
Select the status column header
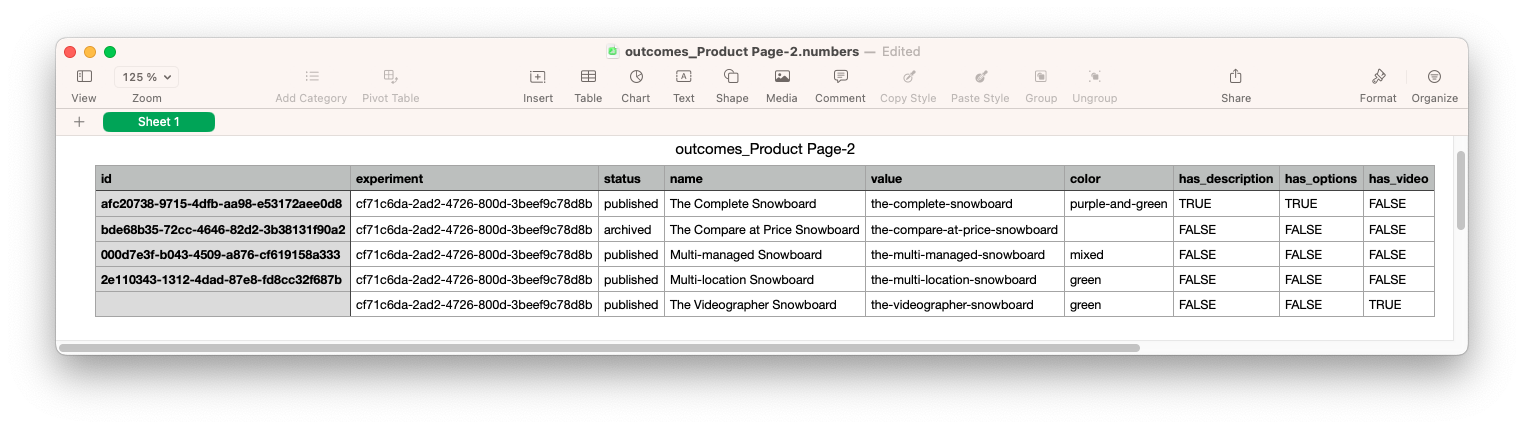(x=632, y=178)
